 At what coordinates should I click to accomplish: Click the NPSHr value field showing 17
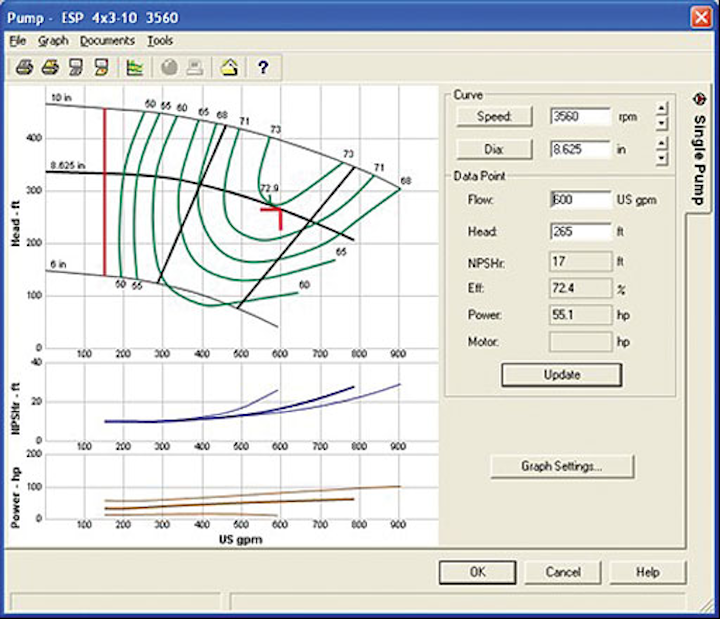(580, 262)
